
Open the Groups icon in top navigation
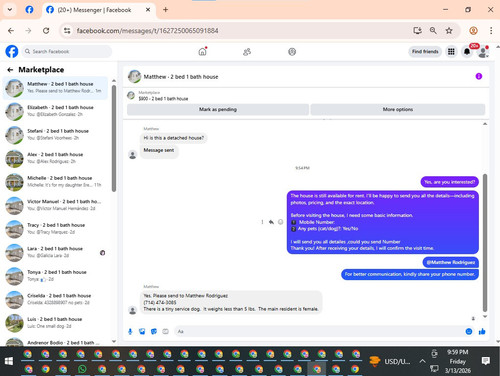[x=292, y=52]
